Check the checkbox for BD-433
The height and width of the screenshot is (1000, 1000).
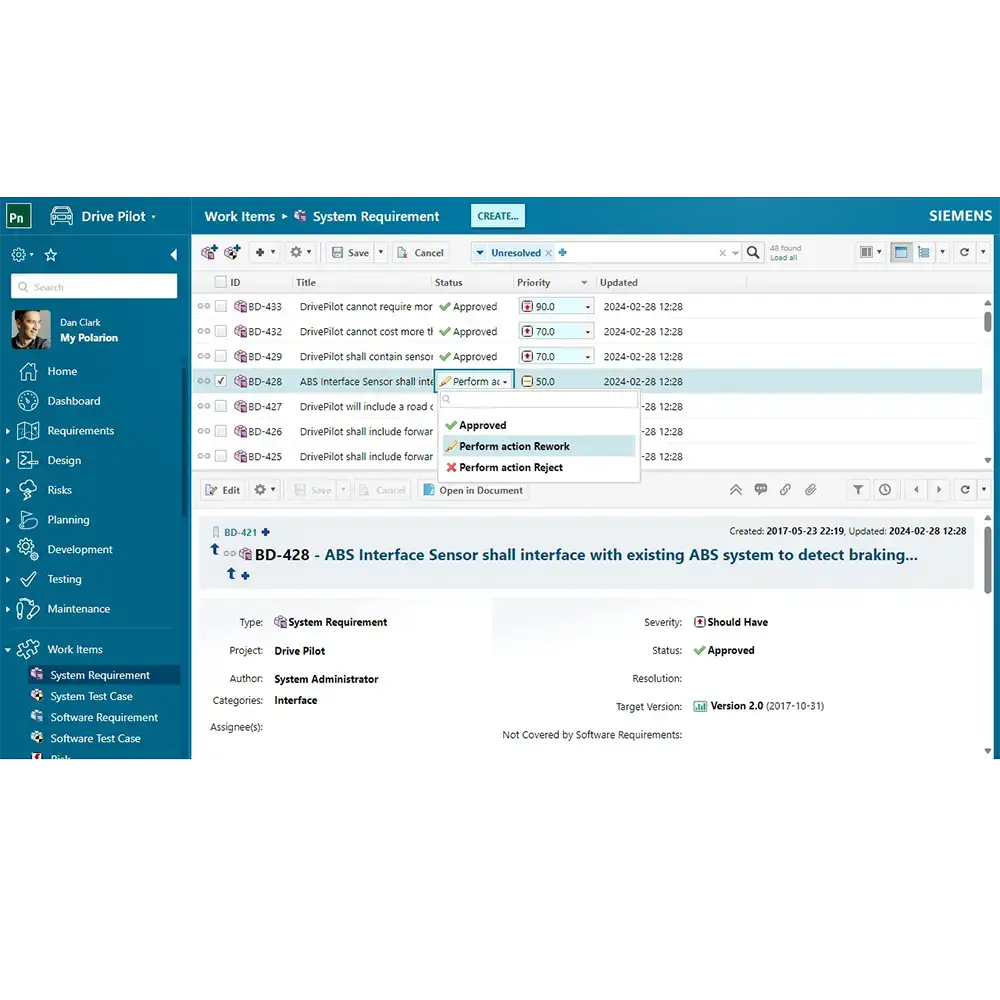pos(221,307)
